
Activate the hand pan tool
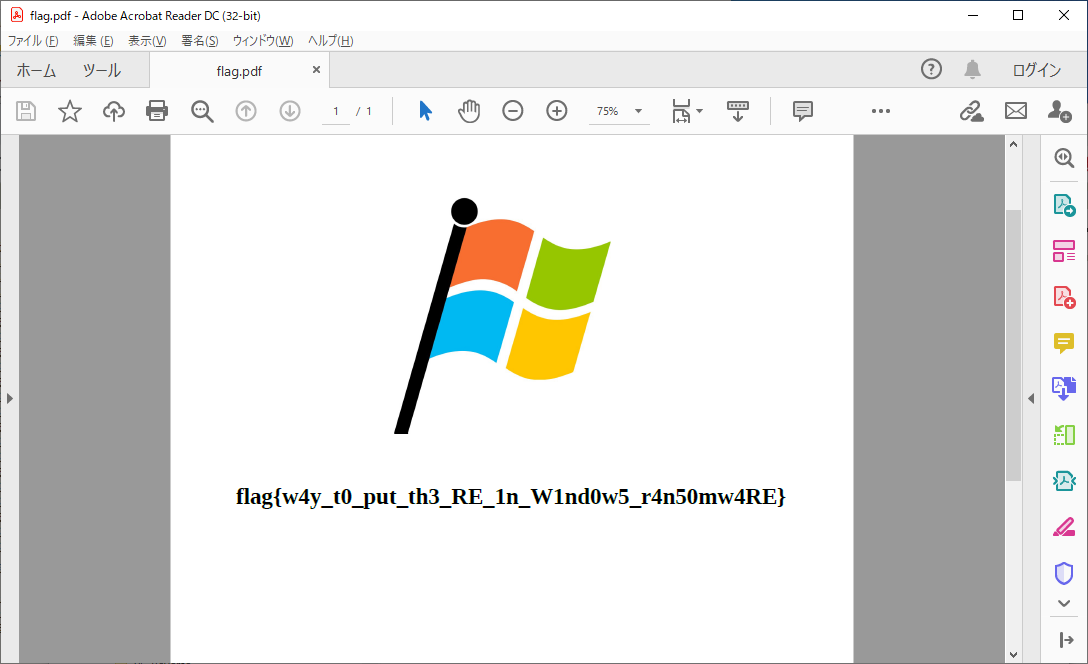click(469, 111)
